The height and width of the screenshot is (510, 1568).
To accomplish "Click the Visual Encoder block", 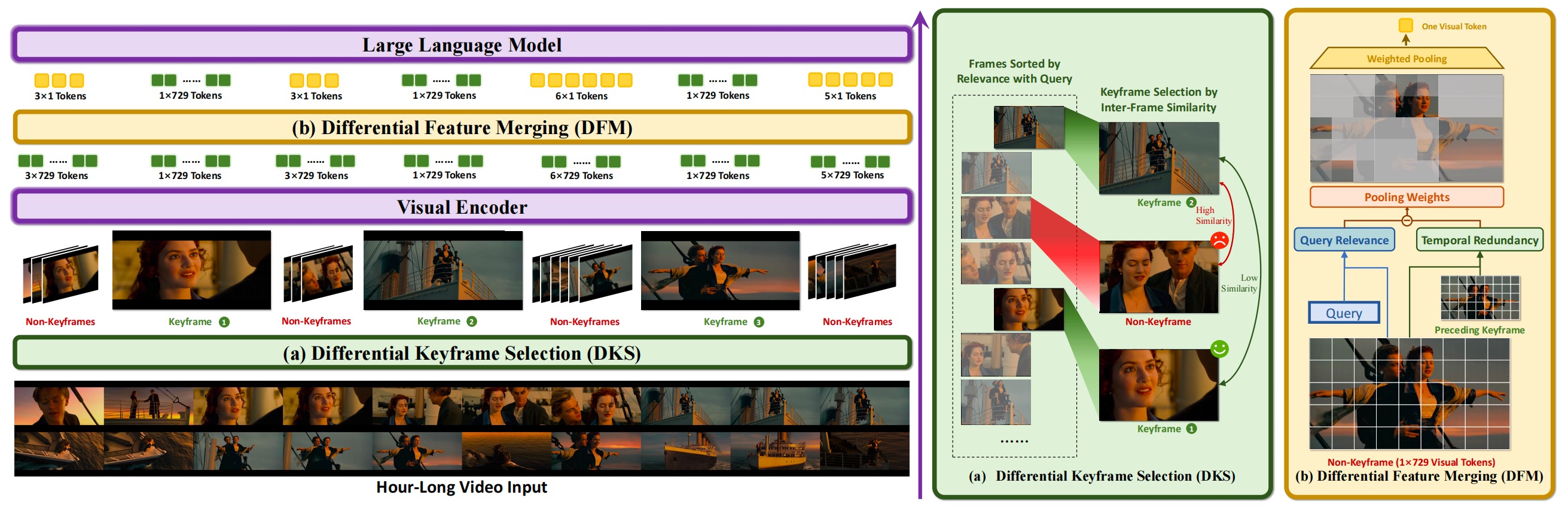I will pyautogui.click(x=462, y=207).
